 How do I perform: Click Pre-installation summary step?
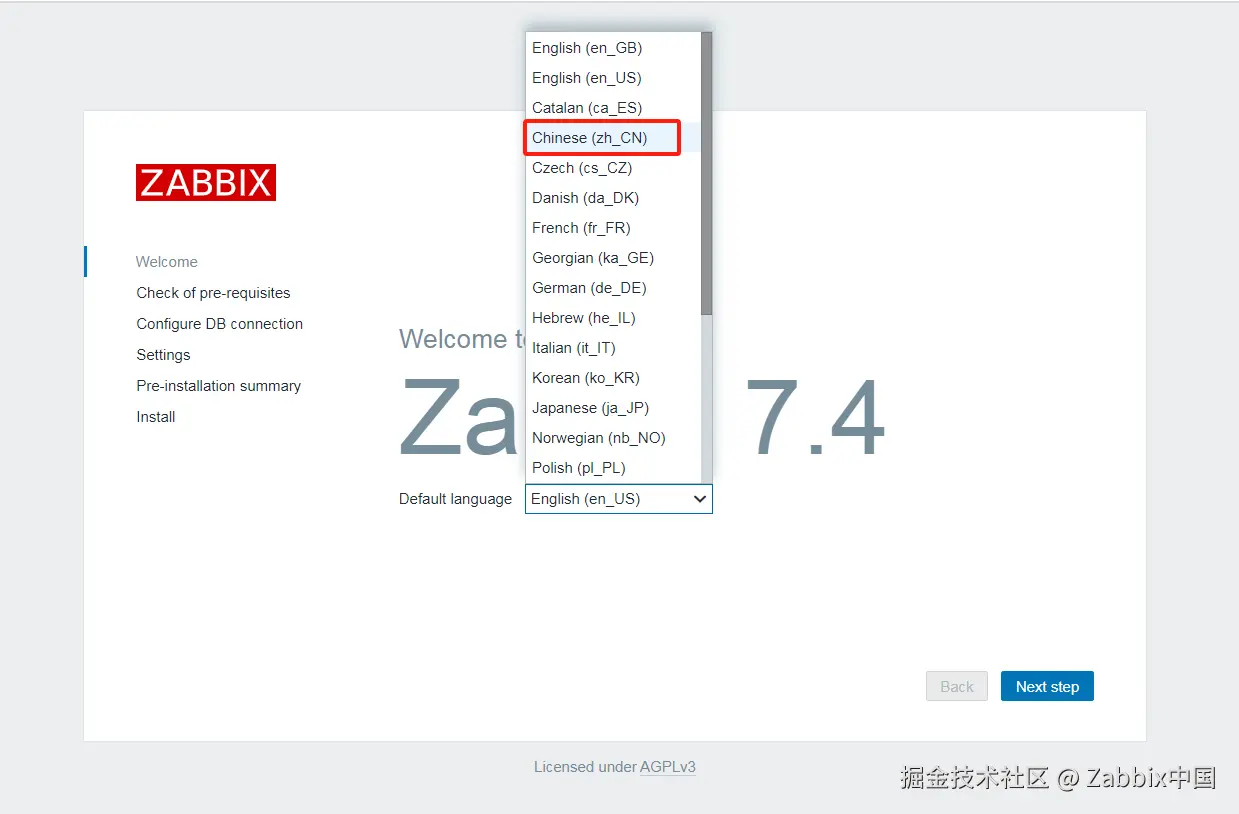[x=219, y=386]
